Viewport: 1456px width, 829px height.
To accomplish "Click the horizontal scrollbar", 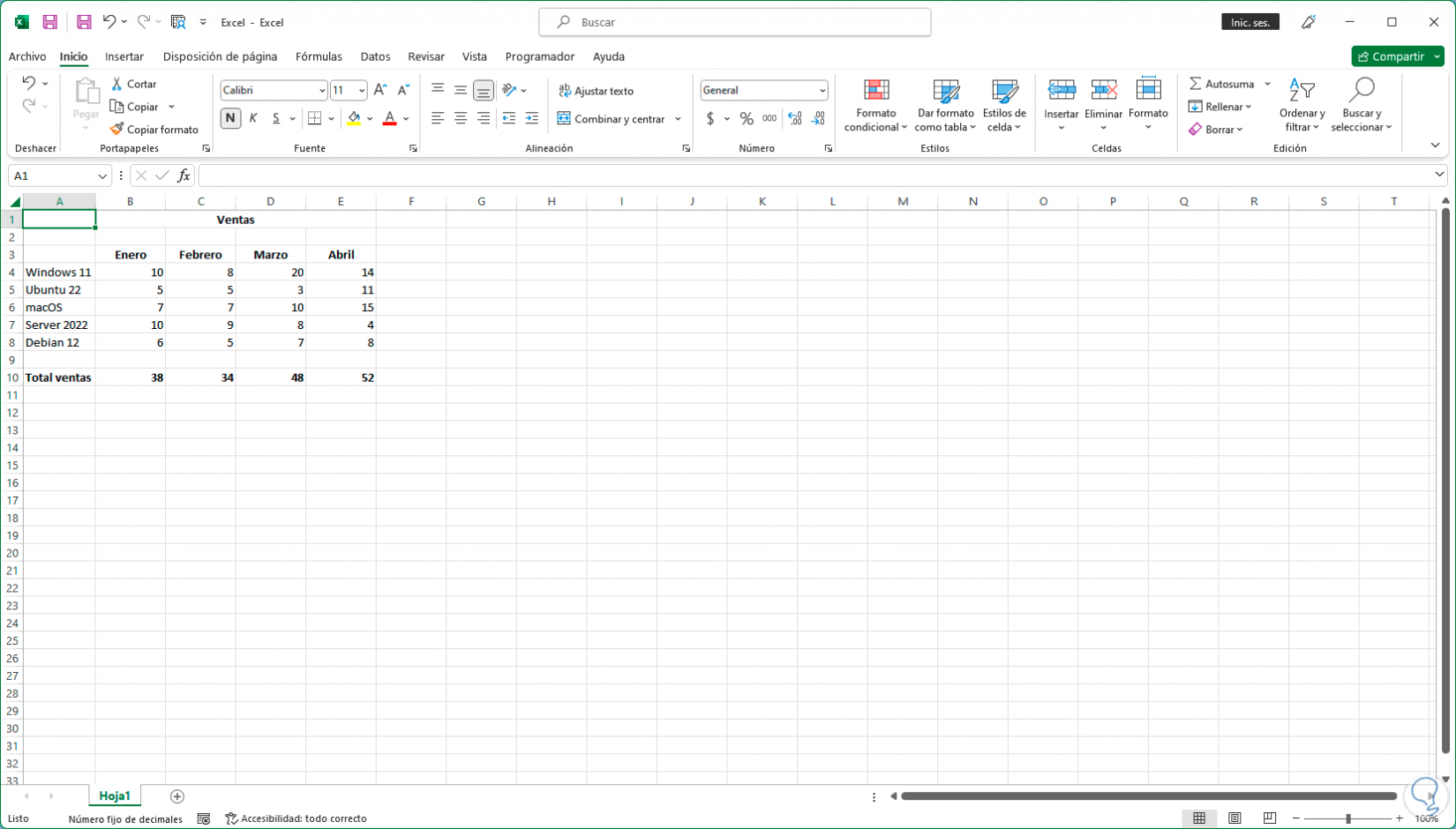I will click(x=1149, y=796).
